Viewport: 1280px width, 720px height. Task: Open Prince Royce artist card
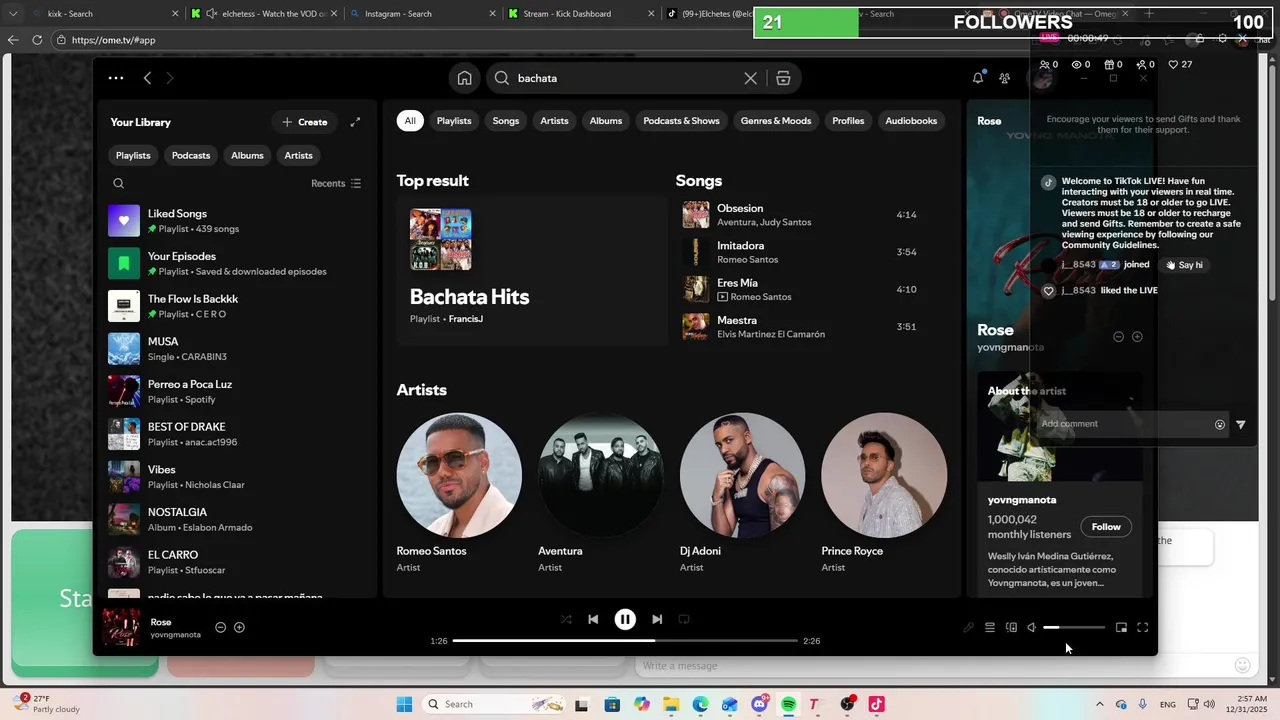(x=884, y=492)
